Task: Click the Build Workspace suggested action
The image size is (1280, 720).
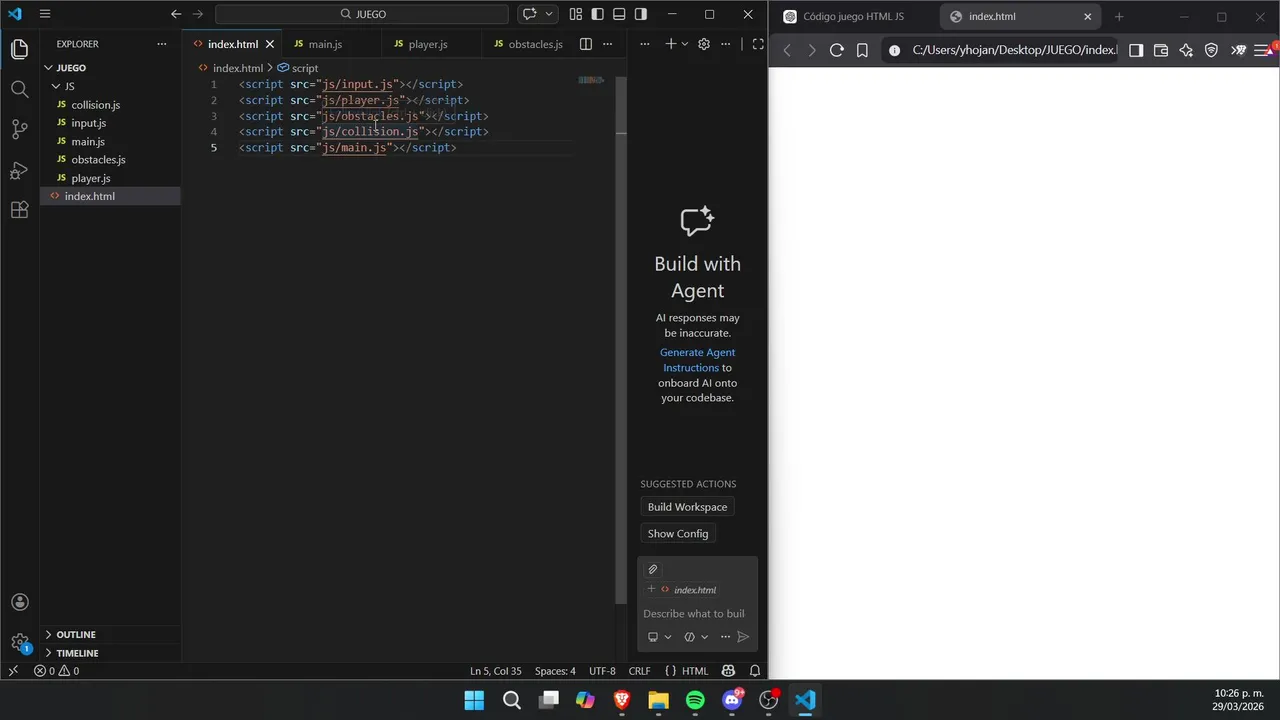Action: [x=687, y=507]
